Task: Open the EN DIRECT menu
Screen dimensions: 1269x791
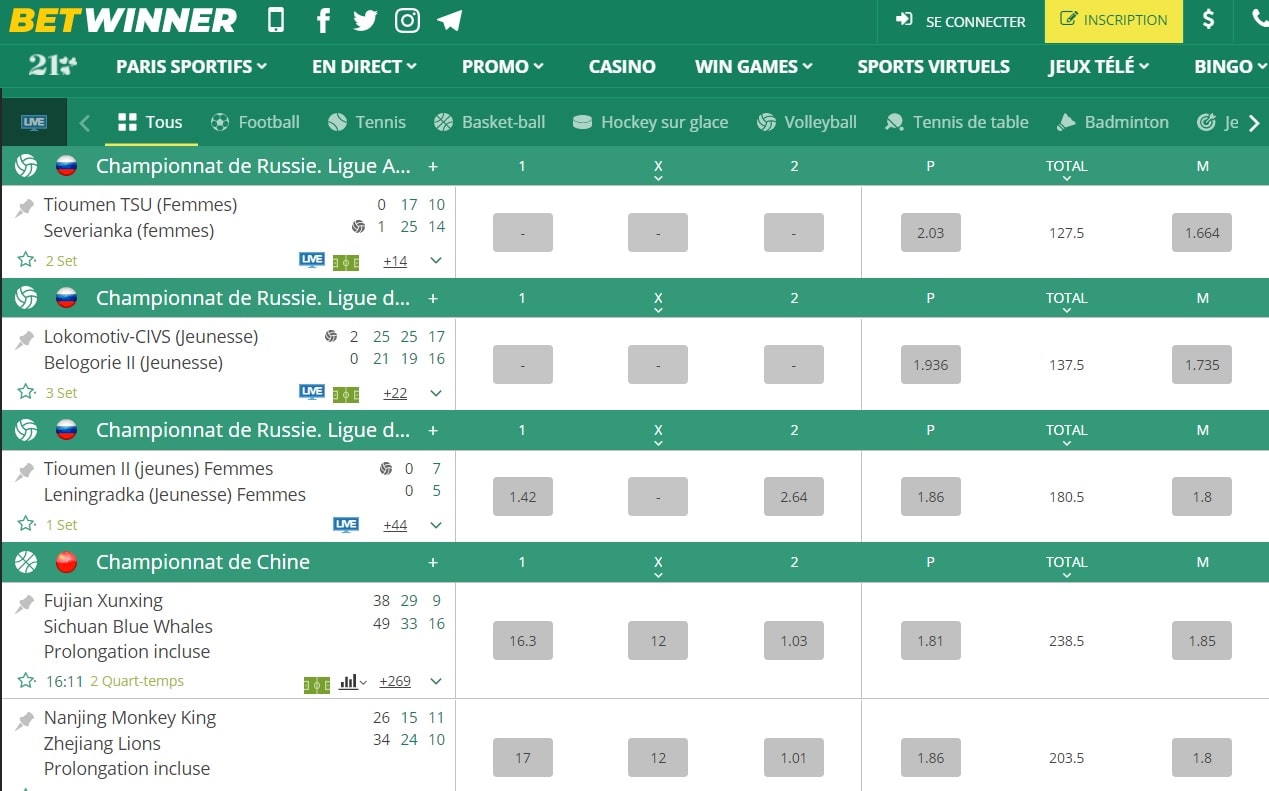Action: [x=363, y=66]
